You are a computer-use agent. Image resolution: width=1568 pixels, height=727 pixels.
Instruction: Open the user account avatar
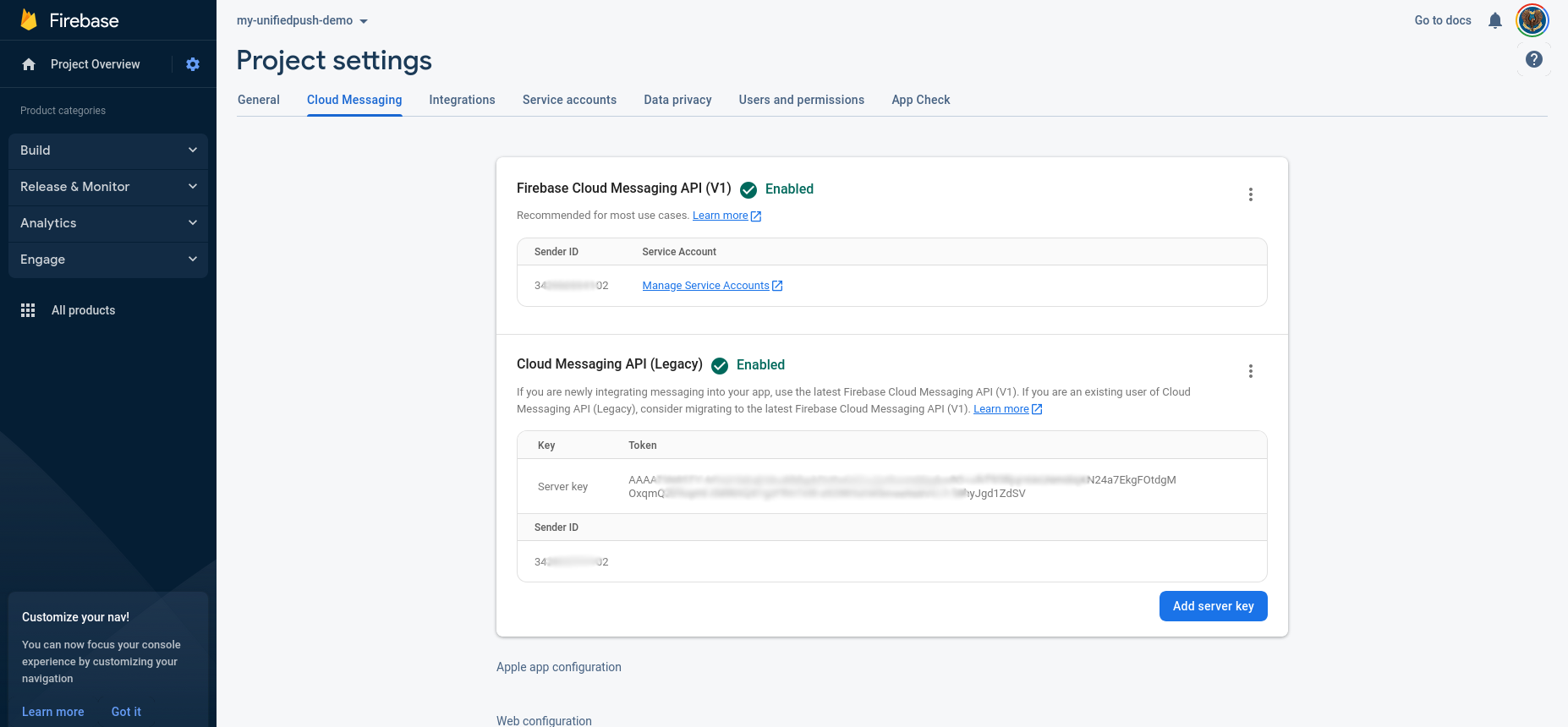[x=1532, y=20]
